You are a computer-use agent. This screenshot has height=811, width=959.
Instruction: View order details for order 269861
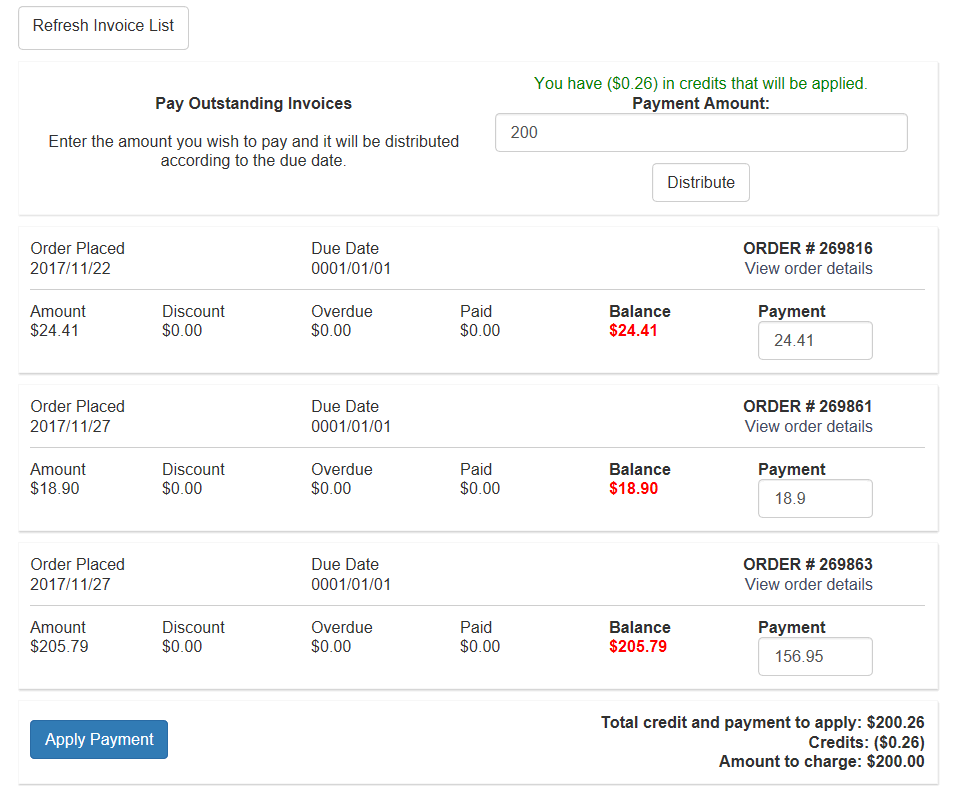pos(808,427)
